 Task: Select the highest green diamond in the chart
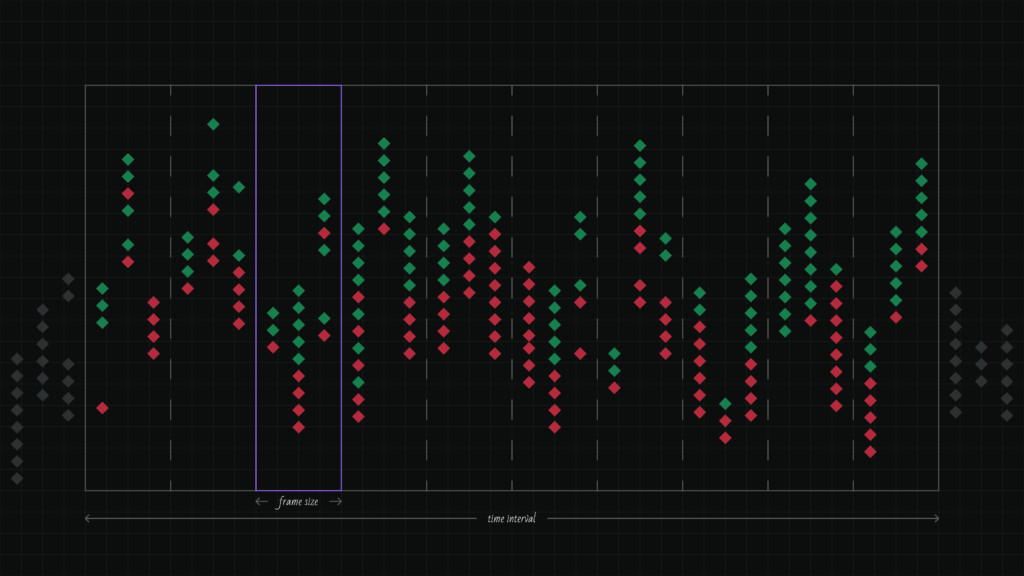tap(213, 124)
